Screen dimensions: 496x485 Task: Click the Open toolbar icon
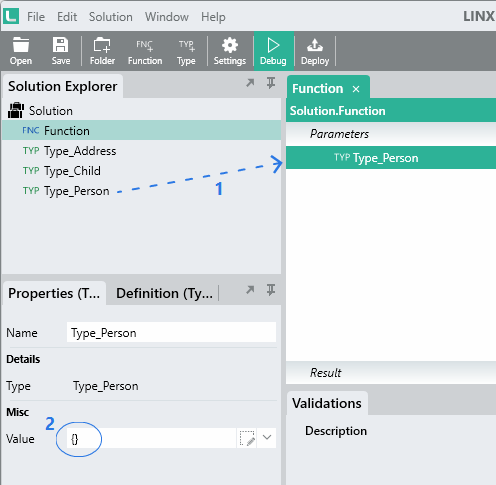pos(21,51)
